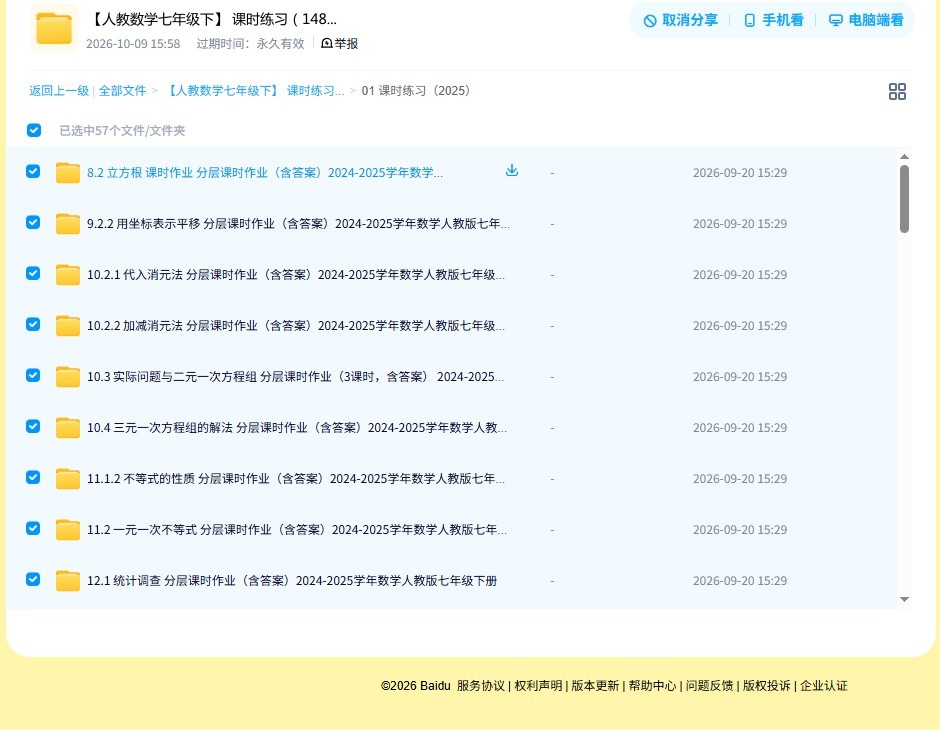The image size is (940, 730).
Task: Click current folder 01 课时练习(2025)
Action: point(418,91)
